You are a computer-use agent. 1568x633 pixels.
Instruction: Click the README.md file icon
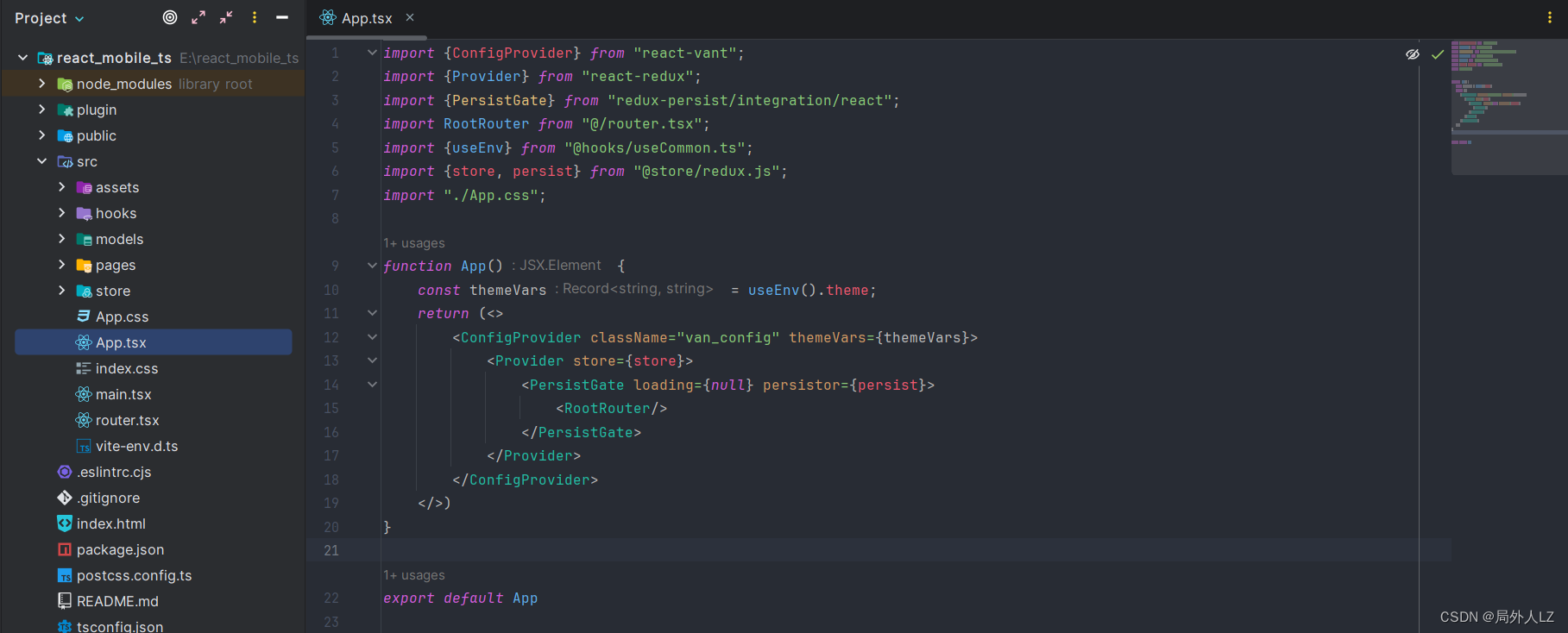(x=65, y=601)
